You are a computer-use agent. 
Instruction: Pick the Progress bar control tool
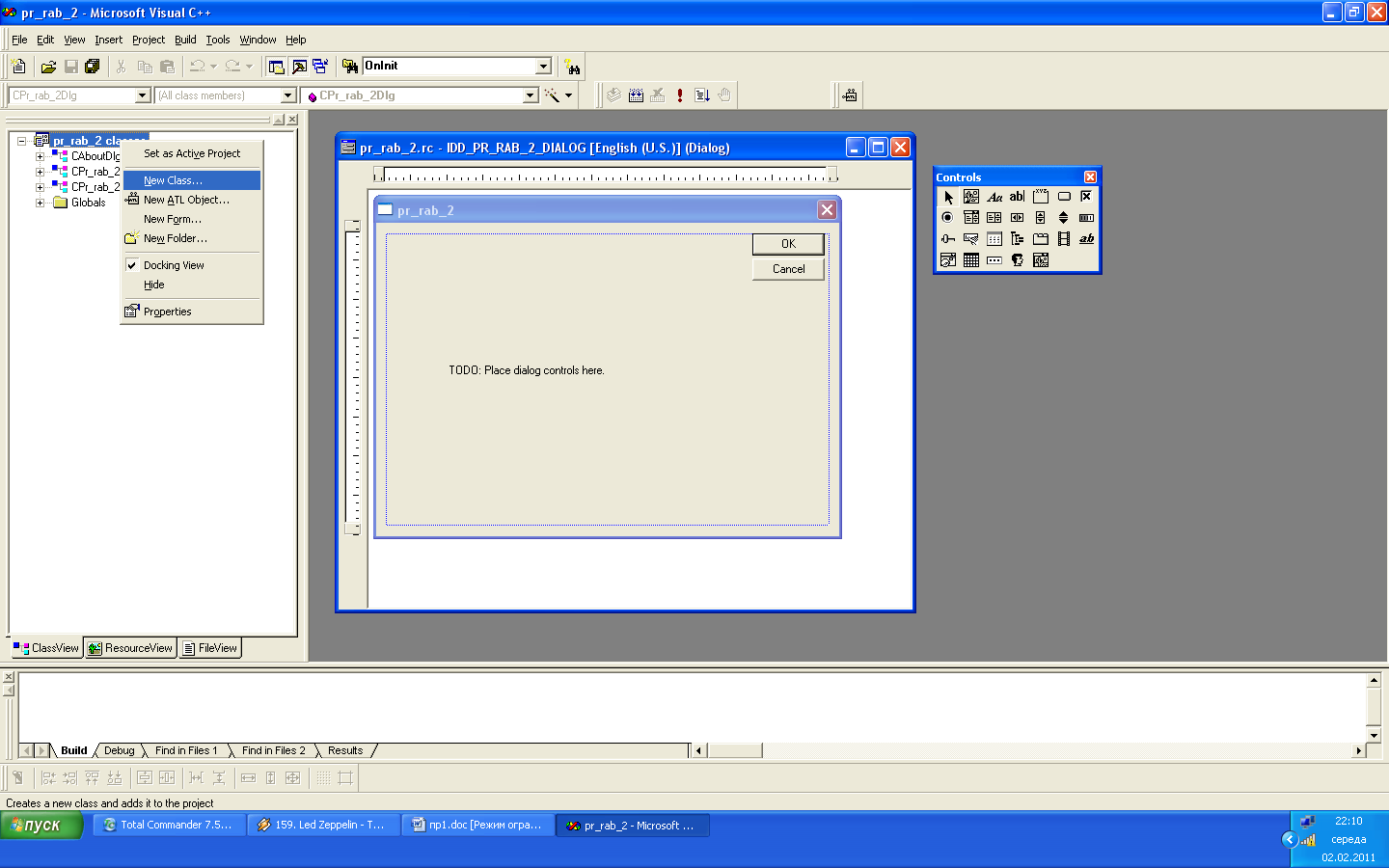[x=1087, y=218]
